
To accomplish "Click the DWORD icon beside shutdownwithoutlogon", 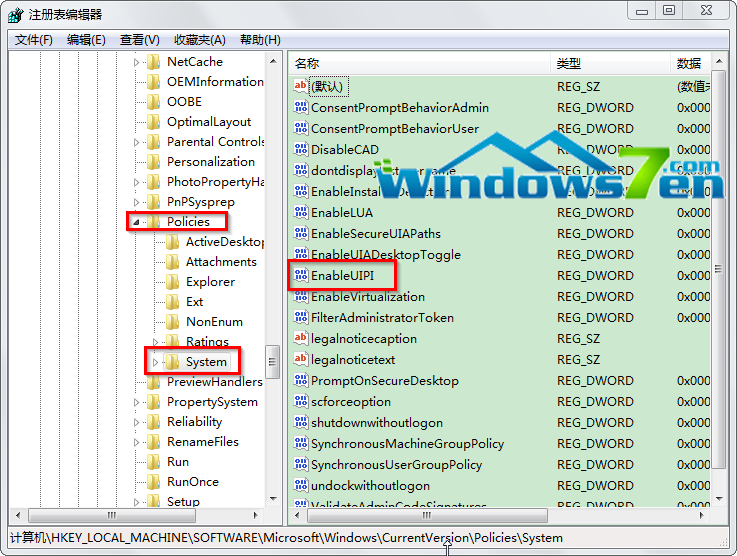I will pos(301,422).
